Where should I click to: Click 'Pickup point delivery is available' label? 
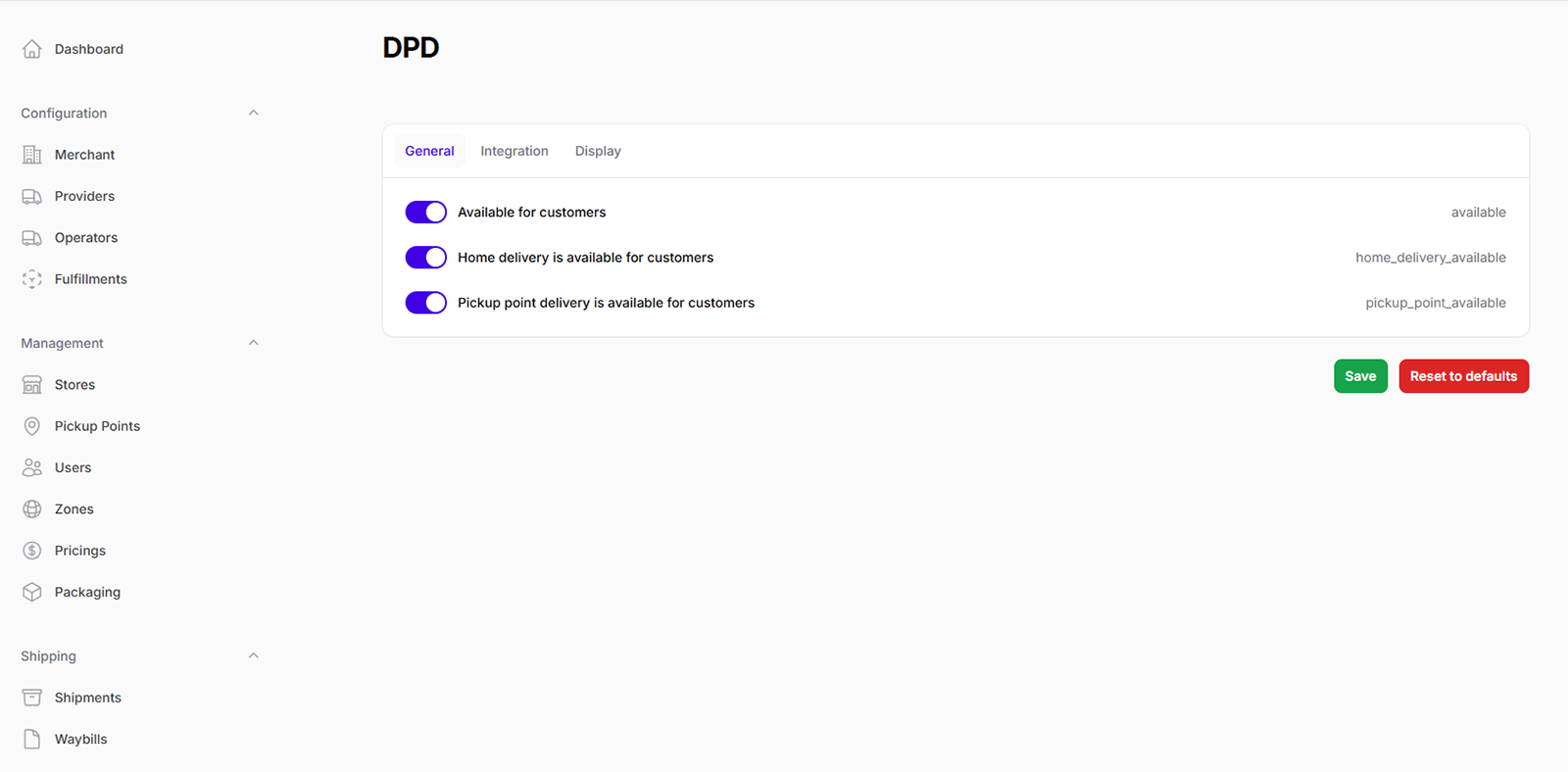(606, 303)
